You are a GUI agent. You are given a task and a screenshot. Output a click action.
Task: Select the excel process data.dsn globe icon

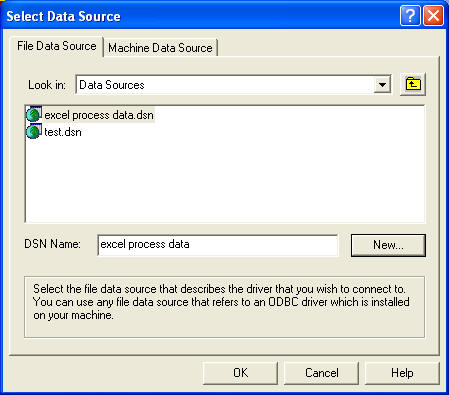click(34, 114)
